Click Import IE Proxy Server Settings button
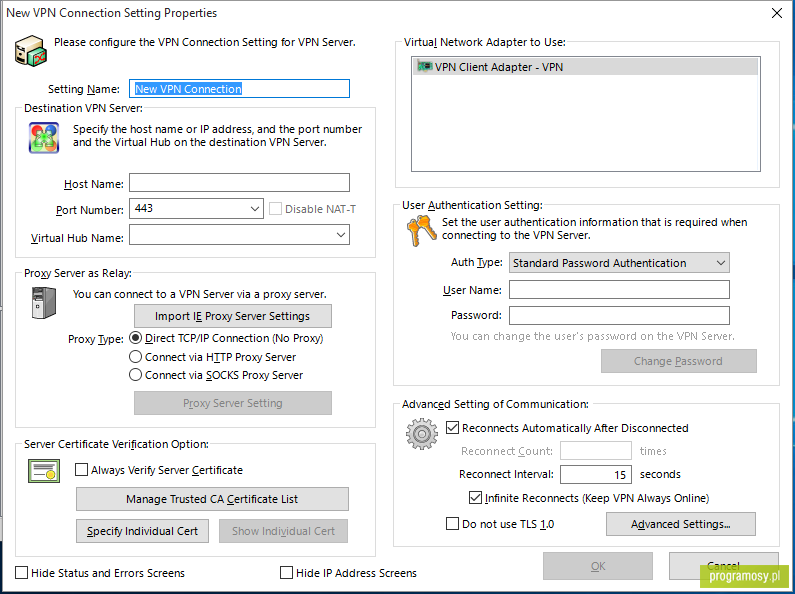 click(233, 316)
